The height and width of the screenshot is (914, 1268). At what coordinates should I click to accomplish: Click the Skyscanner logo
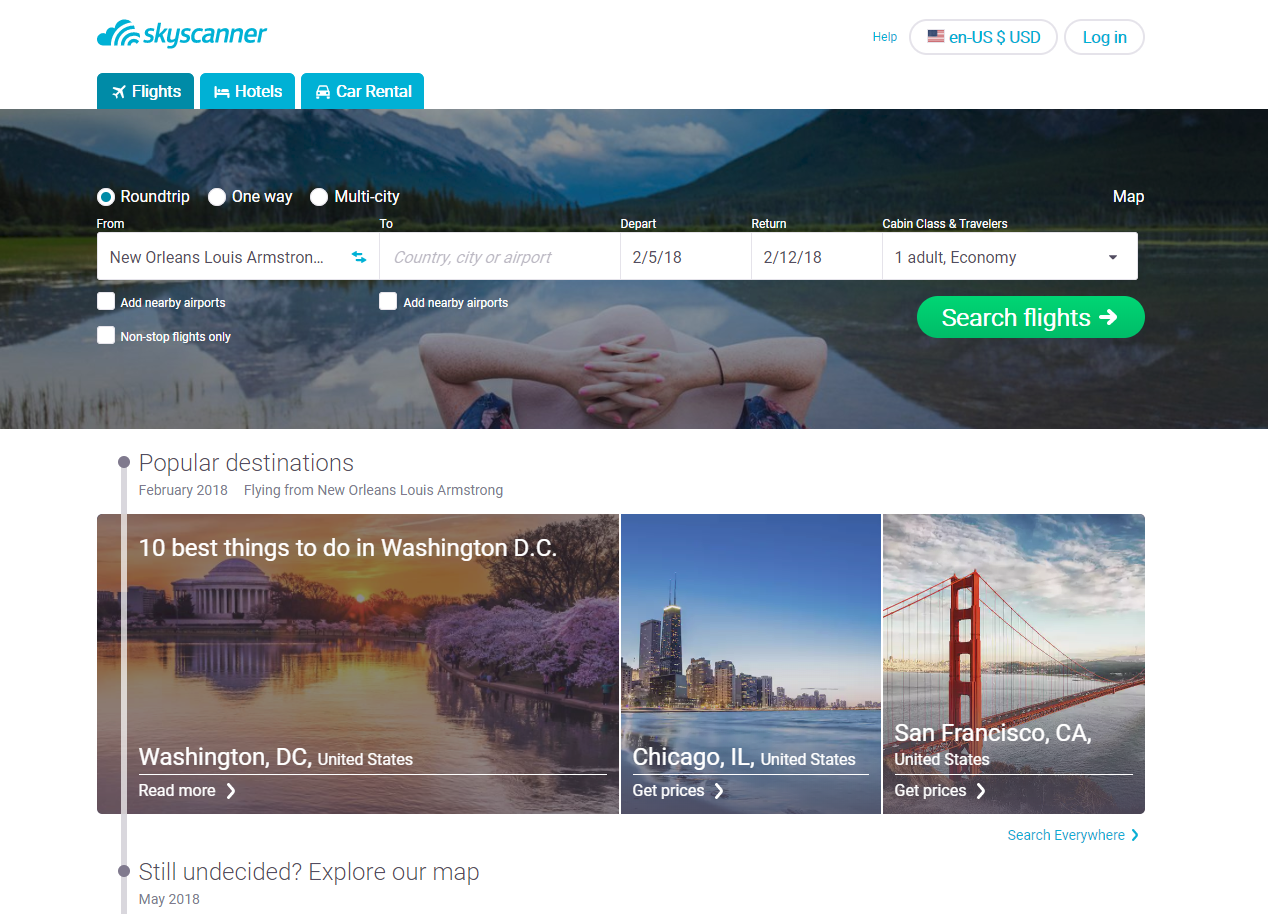(182, 35)
